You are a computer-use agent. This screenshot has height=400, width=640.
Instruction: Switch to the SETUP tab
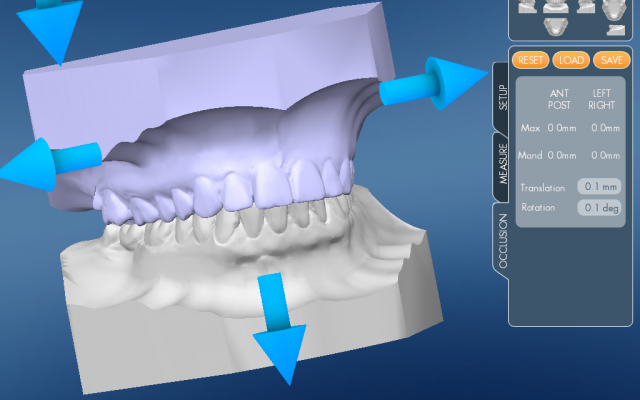tap(502, 97)
